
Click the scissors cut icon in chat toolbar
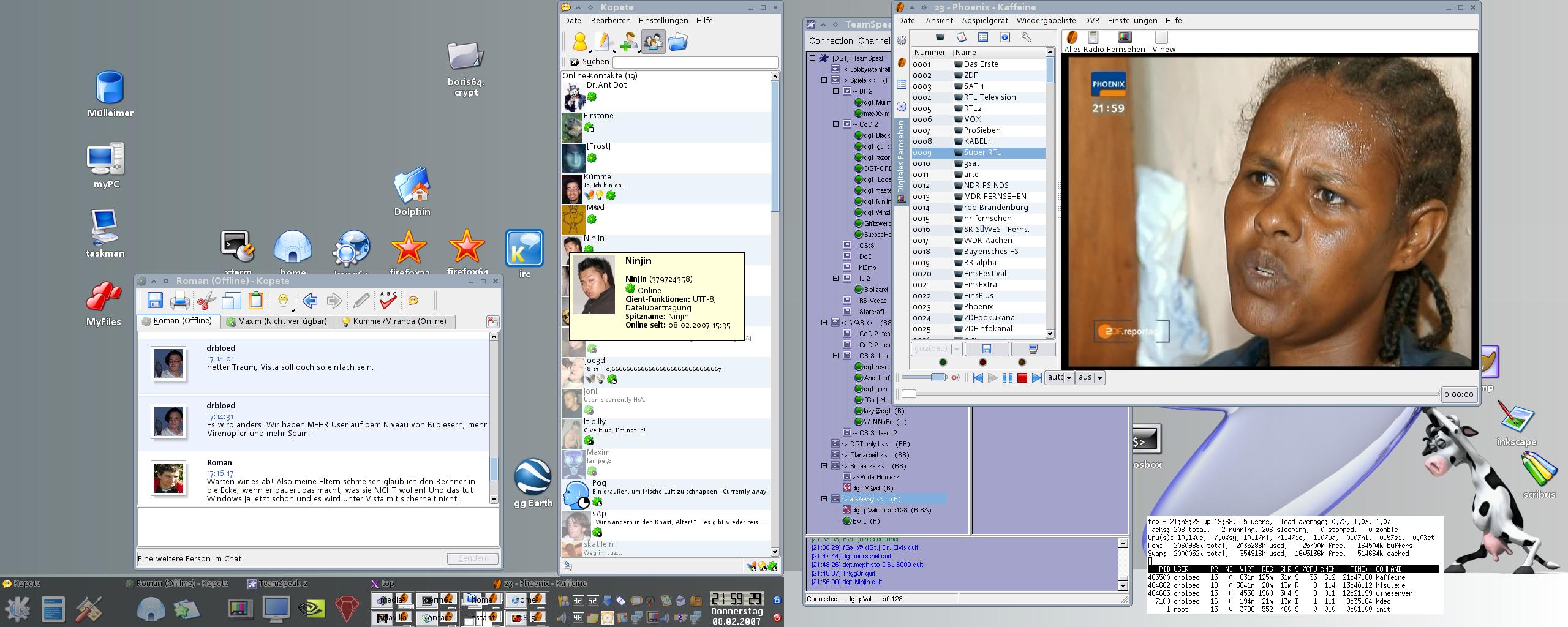pyautogui.click(x=206, y=301)
